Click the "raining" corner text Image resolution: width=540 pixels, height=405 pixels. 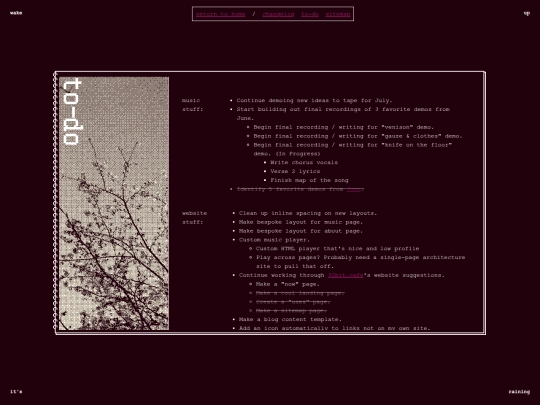[519, 392]
